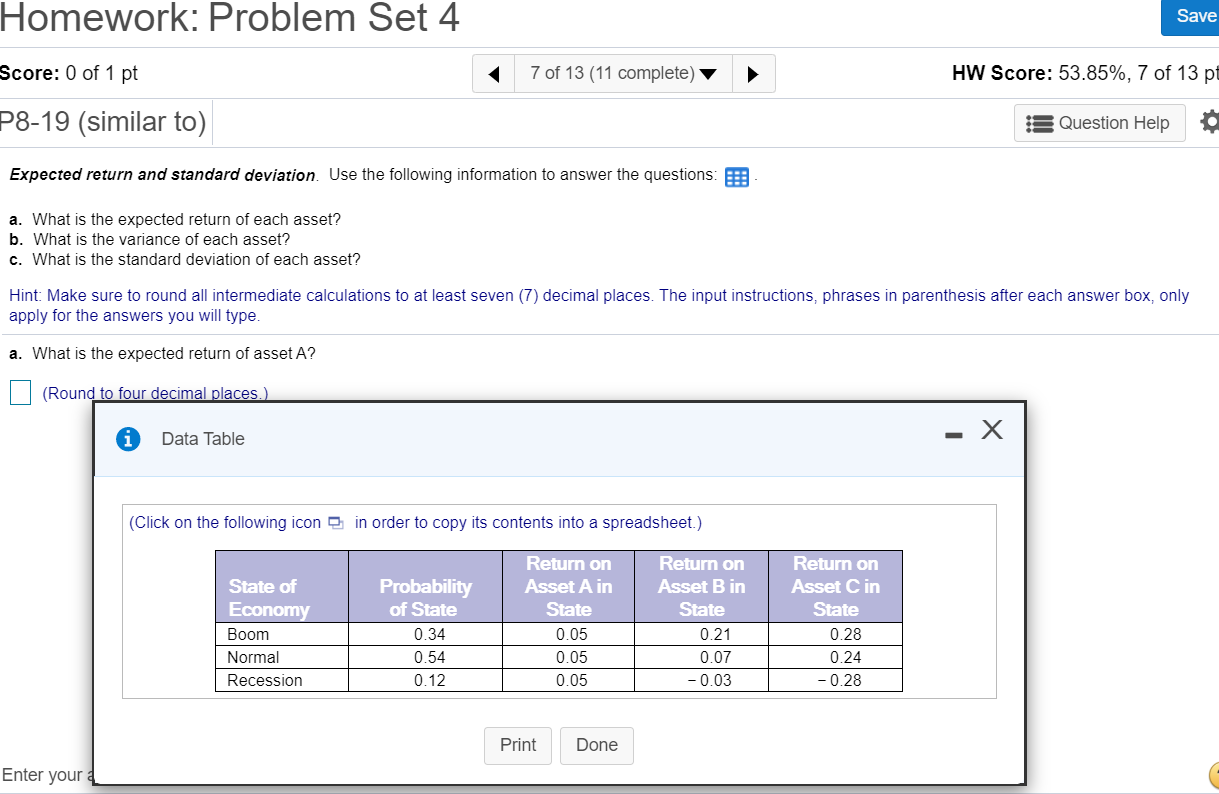Advance to the next question using right arrow
Viewport: 1219px width, 794px height.
point(754,73)
